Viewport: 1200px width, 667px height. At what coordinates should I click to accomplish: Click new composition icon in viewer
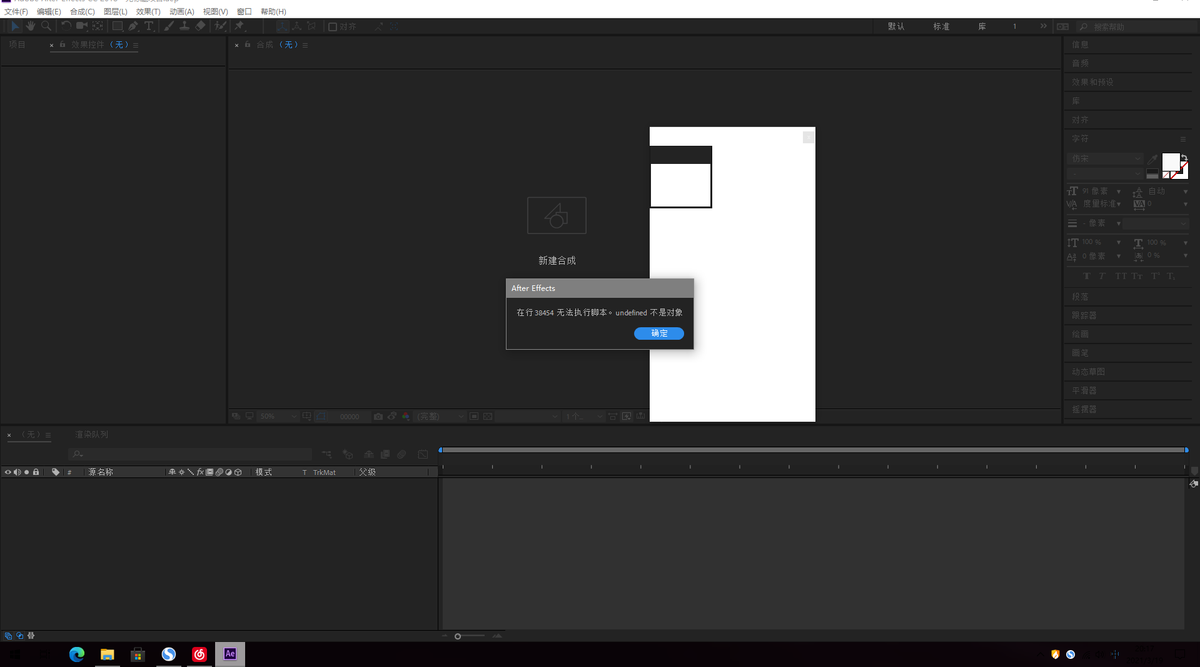[556, 215]
